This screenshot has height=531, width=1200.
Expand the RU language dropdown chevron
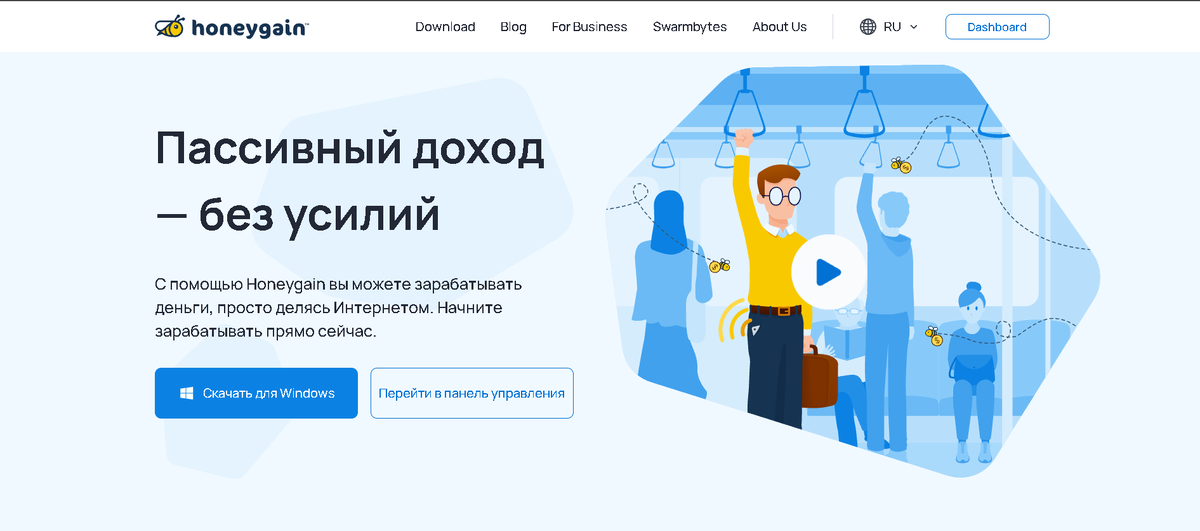[914, 27]
